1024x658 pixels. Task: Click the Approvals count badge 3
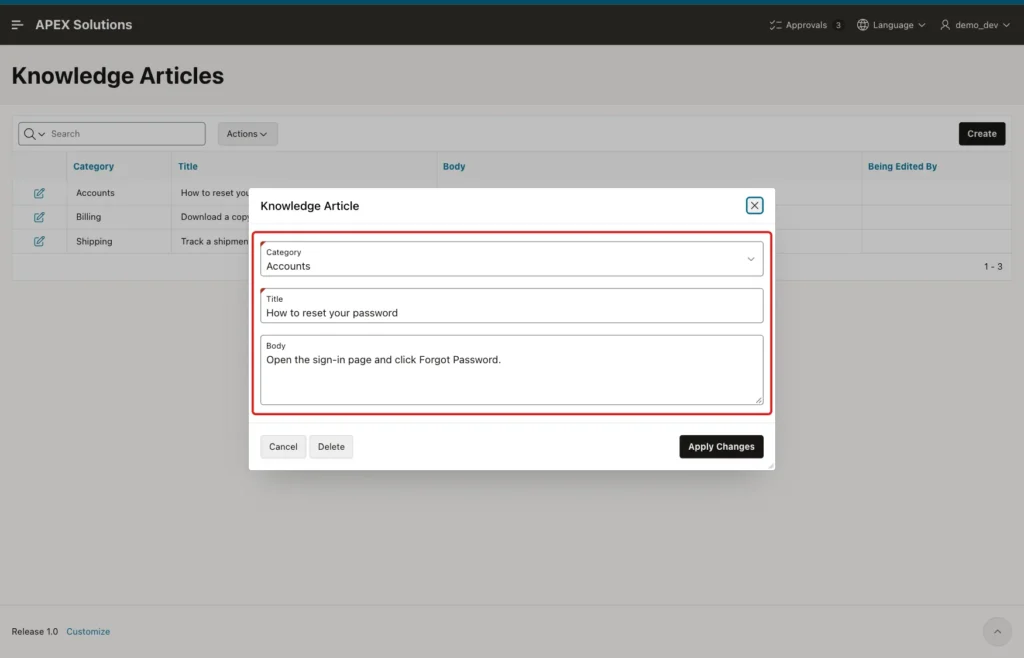(838, 25)
